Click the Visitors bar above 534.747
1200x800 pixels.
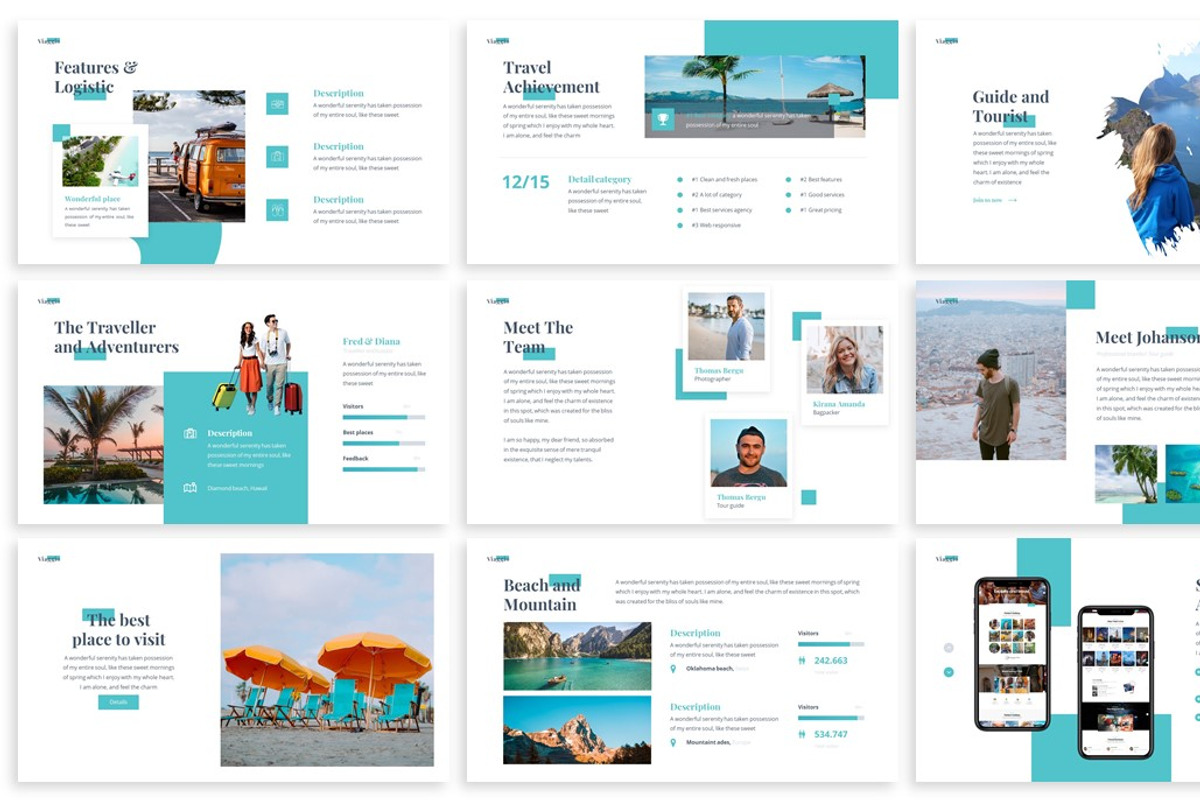coord(831,718)
